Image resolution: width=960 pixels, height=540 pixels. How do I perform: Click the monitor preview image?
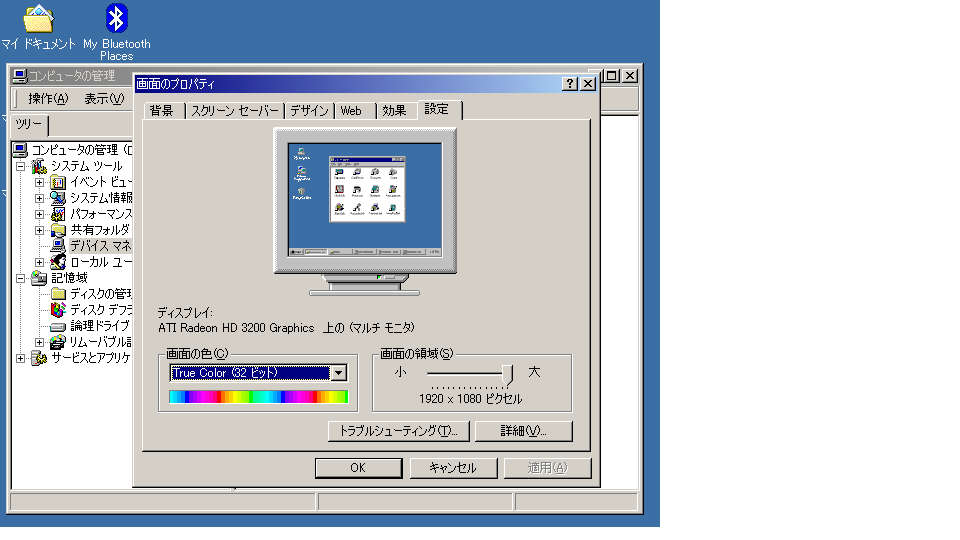[x=364, y=200]
